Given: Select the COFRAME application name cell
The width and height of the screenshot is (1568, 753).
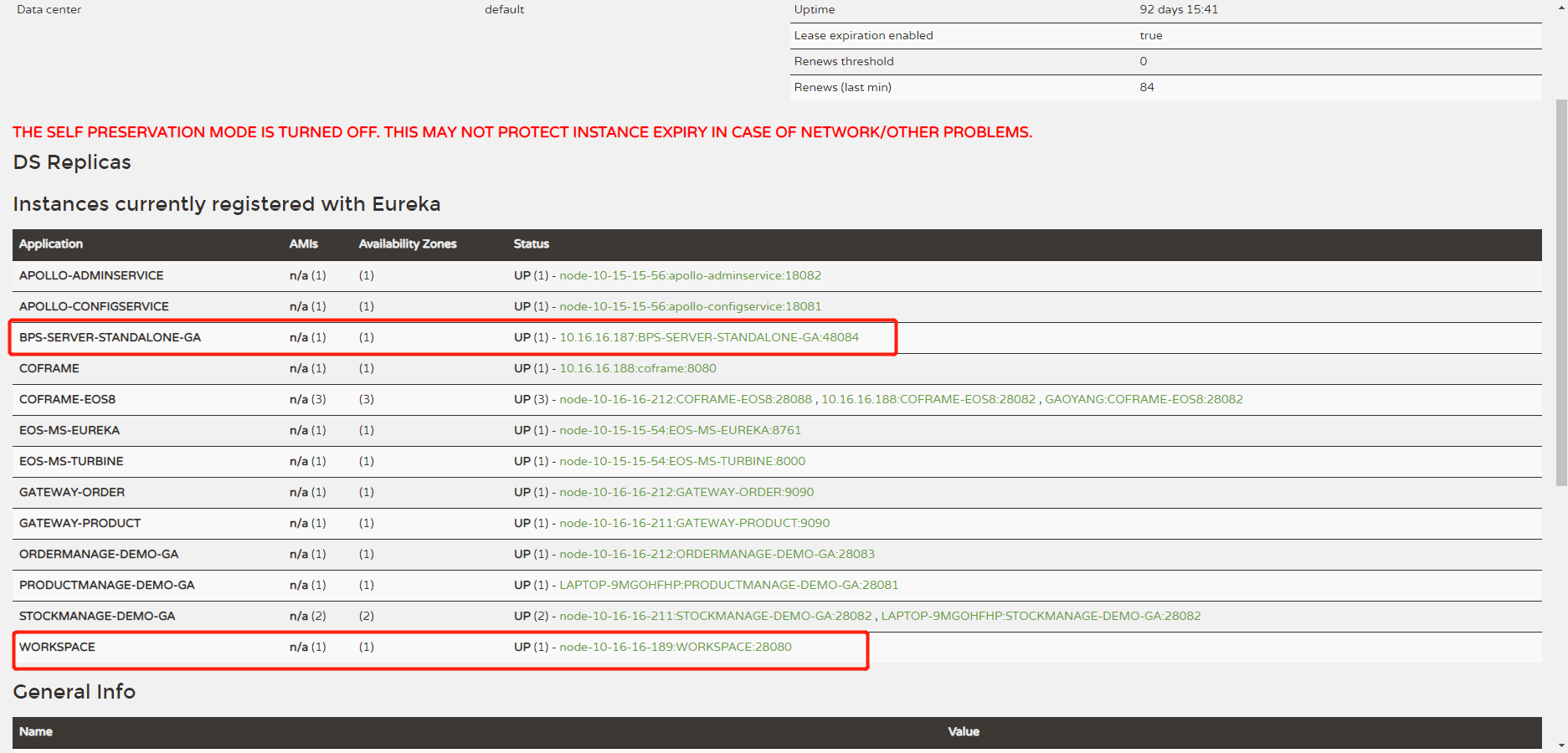Looking at the screenshot, I should click(x=49, y=368).
